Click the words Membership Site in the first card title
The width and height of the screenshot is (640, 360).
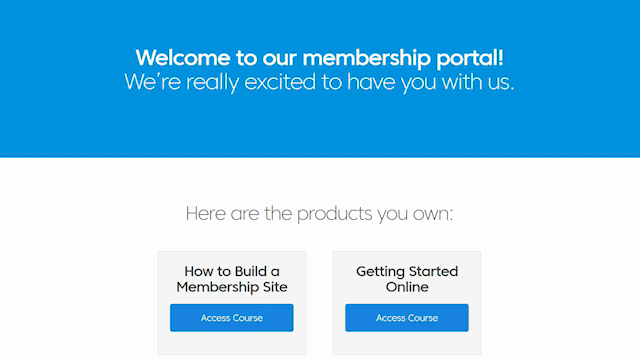tap(231, 287)
